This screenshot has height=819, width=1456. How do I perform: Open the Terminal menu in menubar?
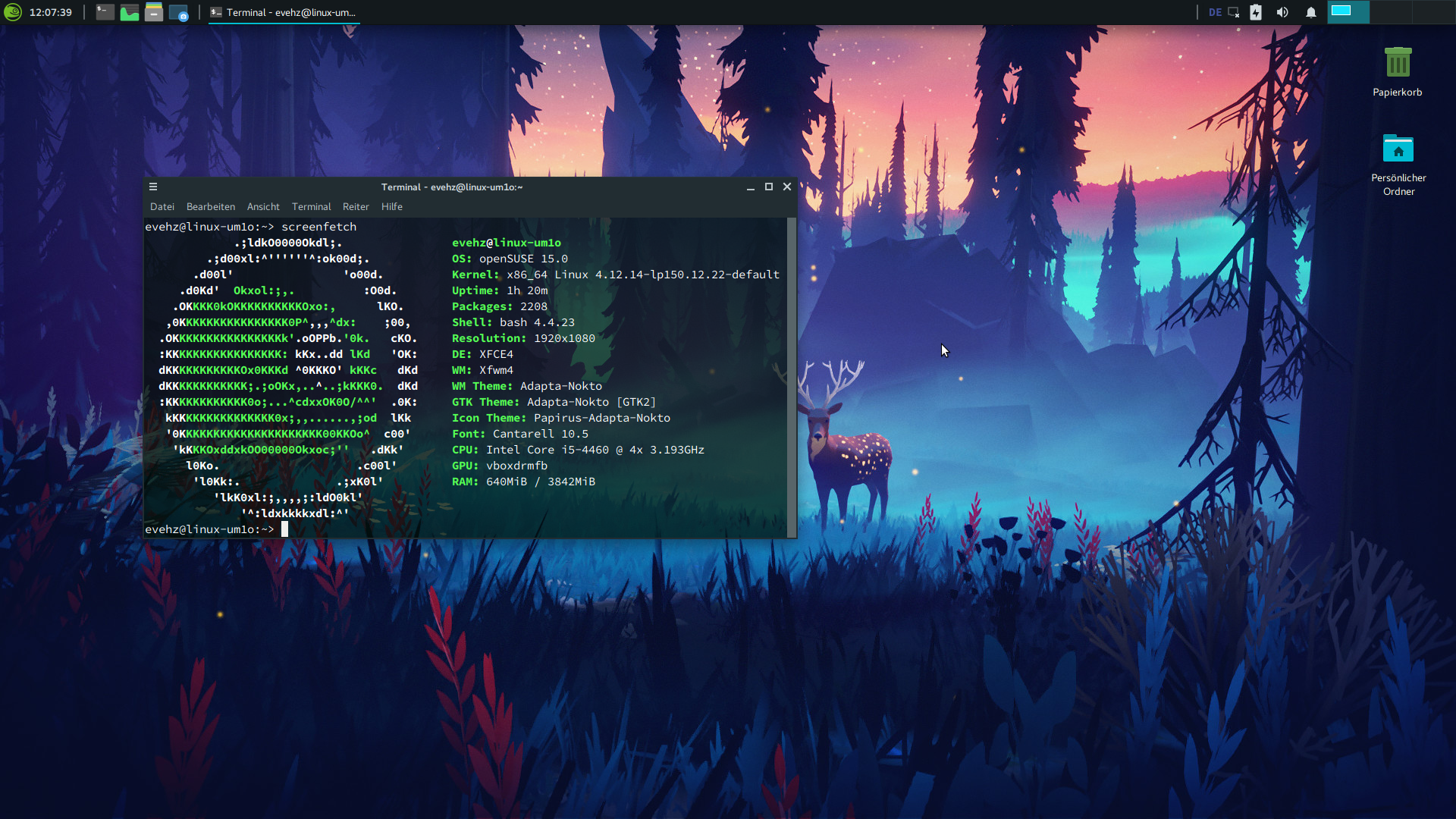point(312,207)
